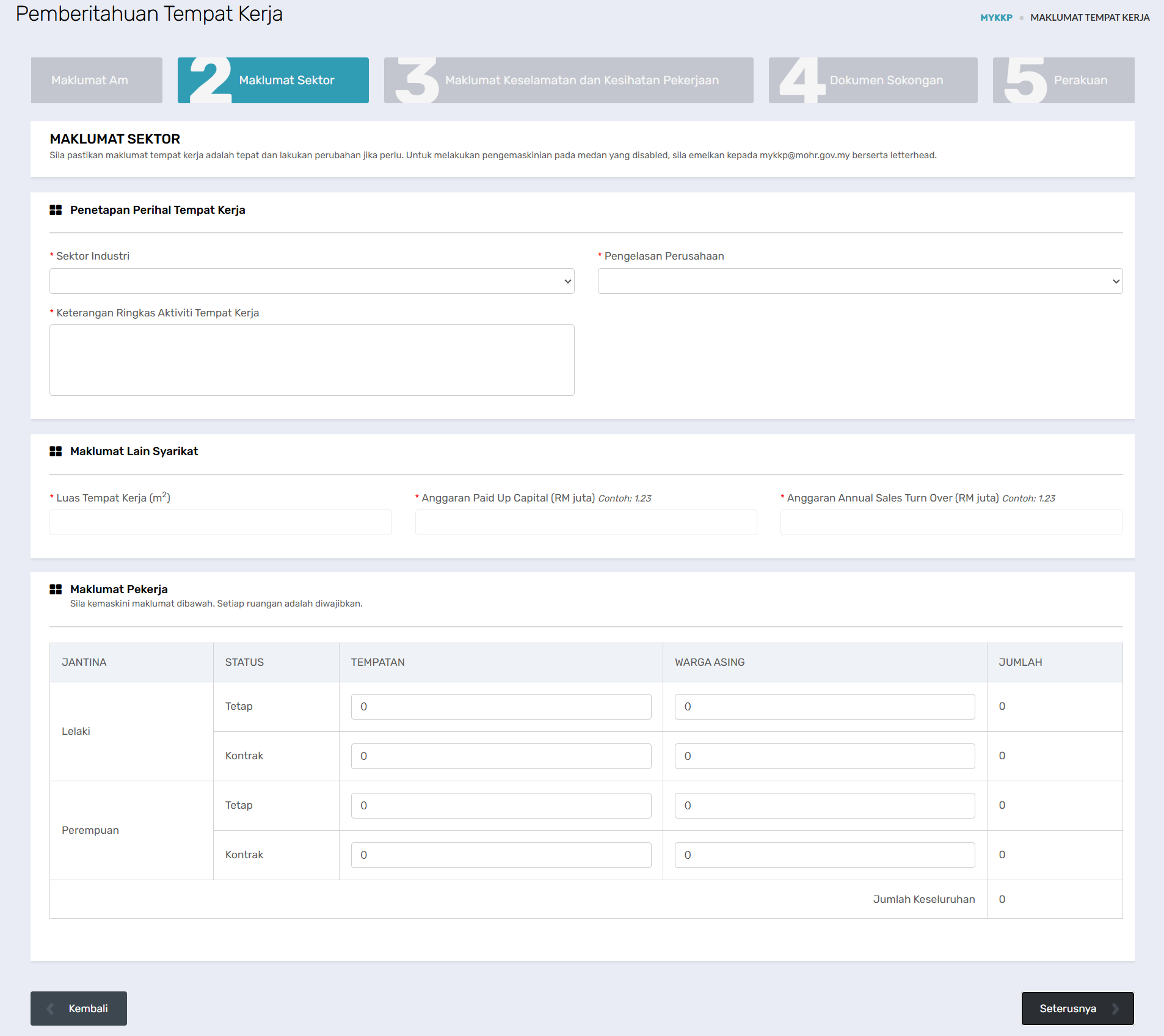Click the Luas Tempat Kerja input field
This screenshot has width=1164, height=1036.
(x=220, y=523)
